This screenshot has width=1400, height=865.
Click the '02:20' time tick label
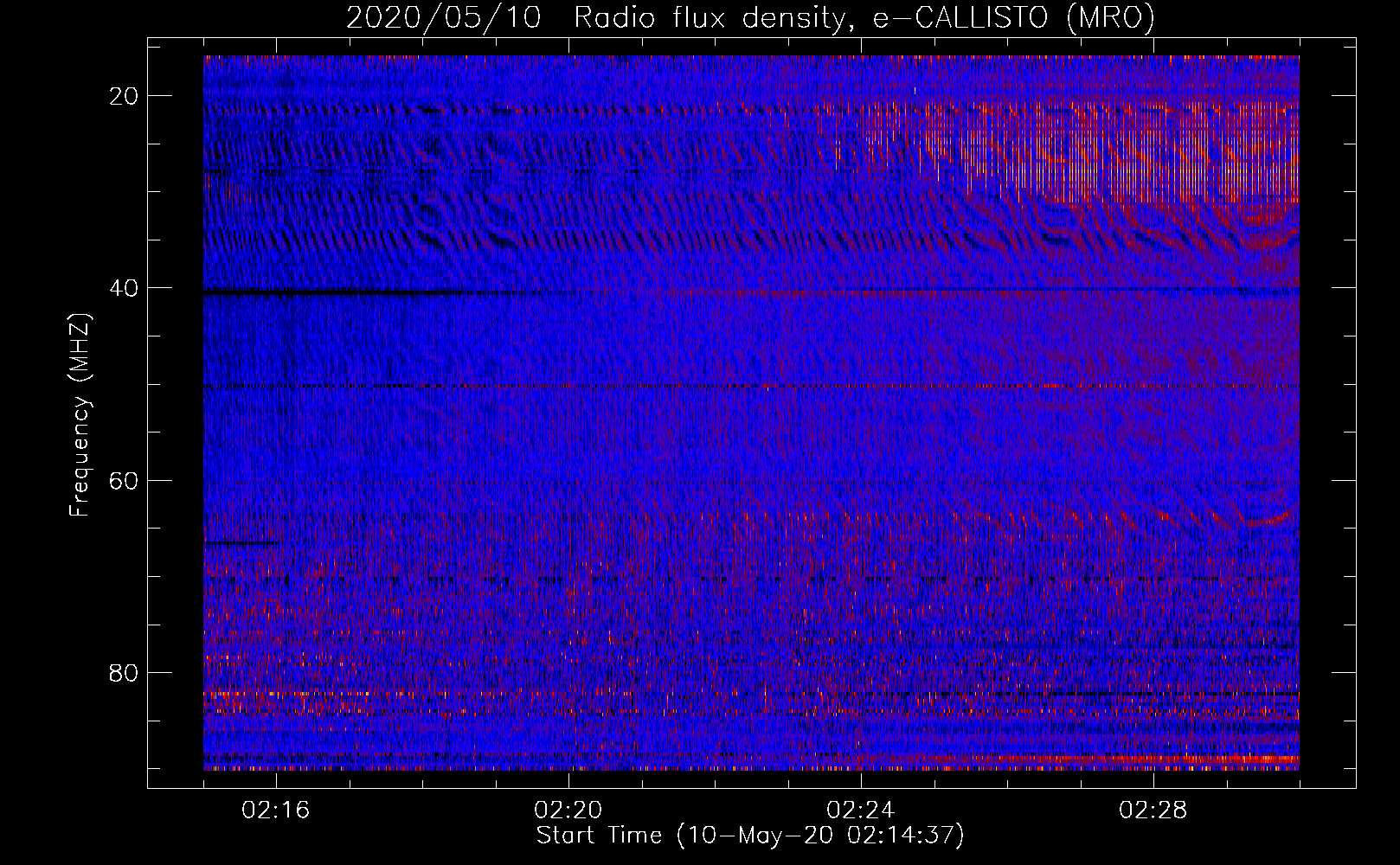(x=568, y=811)
